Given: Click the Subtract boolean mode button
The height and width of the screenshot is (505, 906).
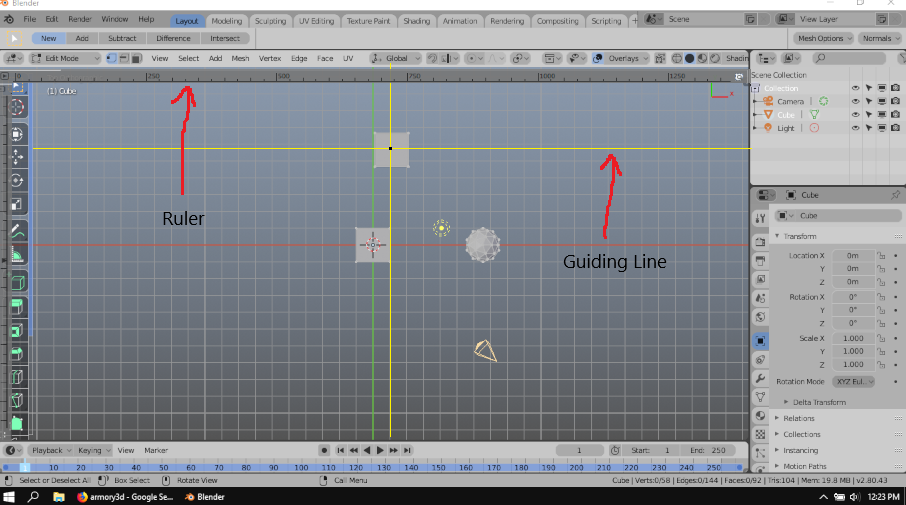Looking at the screenshot, I should tap(122, 38).
